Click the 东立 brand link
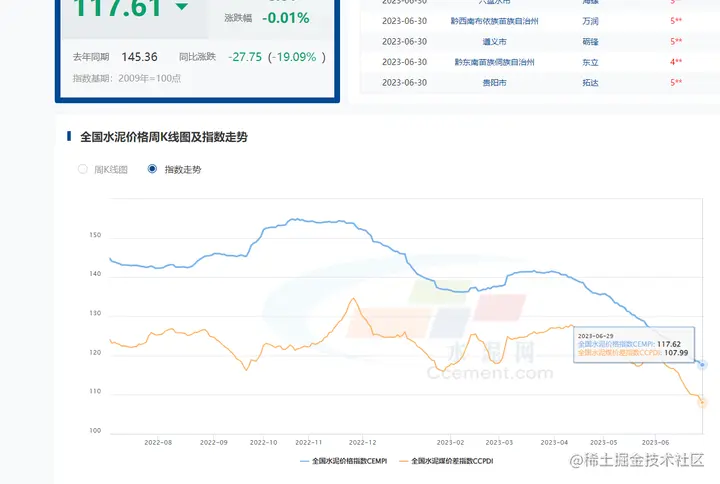The width and height of the screenshot is (720, 484). click(590, 62)
